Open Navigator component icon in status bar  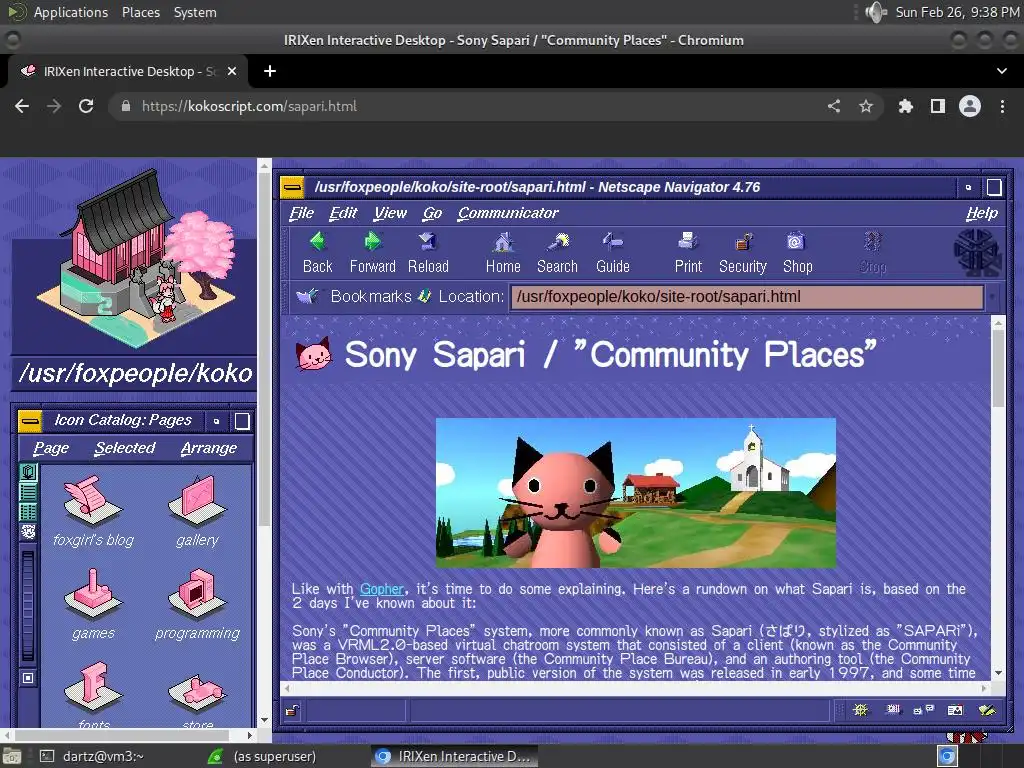(x=861, y=710)
